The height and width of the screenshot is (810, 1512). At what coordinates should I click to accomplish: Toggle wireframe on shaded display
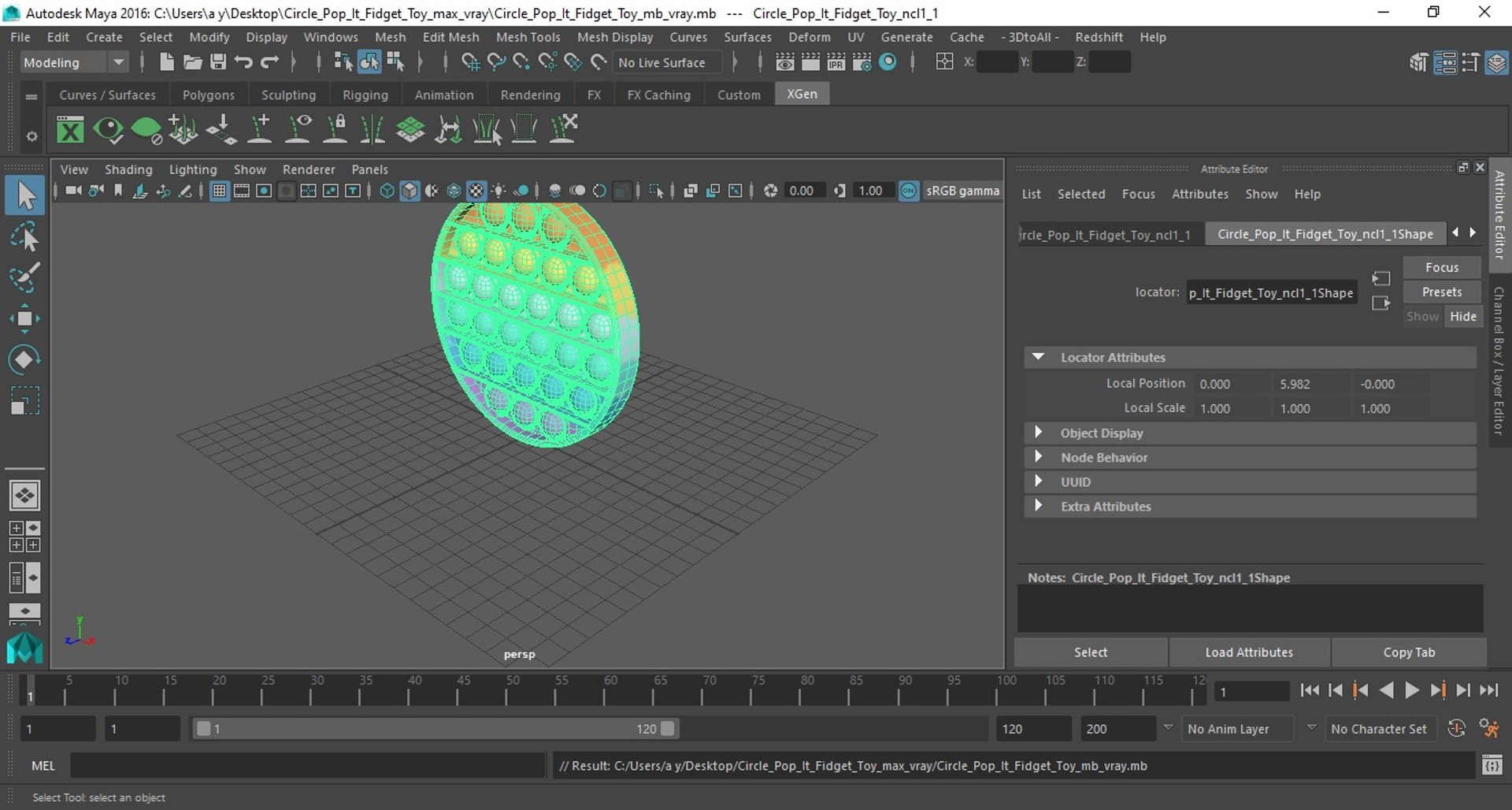454,191
